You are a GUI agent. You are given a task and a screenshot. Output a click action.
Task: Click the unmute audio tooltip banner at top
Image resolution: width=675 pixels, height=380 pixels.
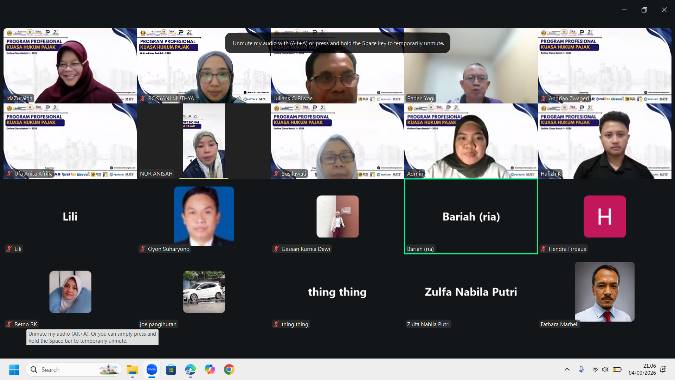338,43
